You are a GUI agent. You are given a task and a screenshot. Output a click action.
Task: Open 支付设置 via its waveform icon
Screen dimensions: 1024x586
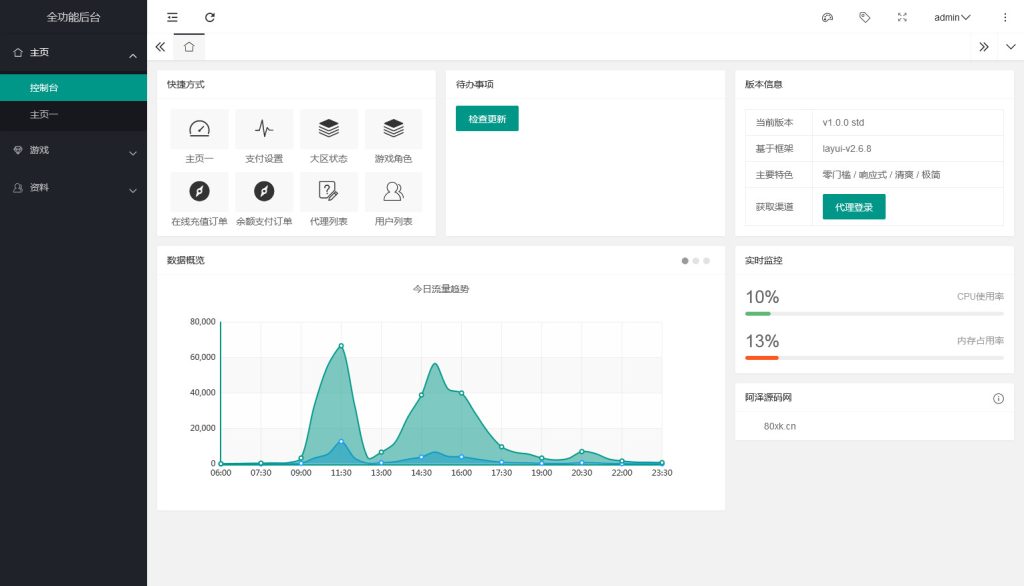pos(263,129)
